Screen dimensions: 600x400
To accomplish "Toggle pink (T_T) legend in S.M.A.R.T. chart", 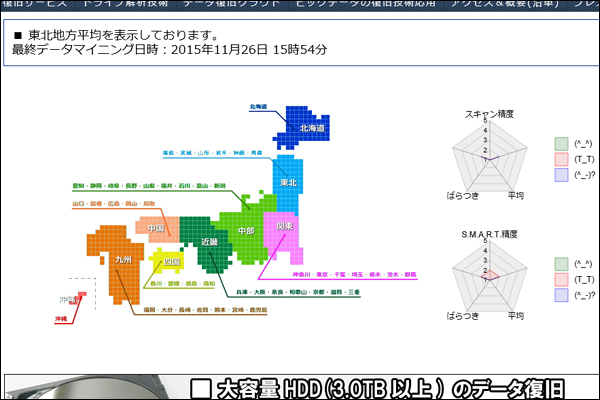I will [x=561, y=280].
